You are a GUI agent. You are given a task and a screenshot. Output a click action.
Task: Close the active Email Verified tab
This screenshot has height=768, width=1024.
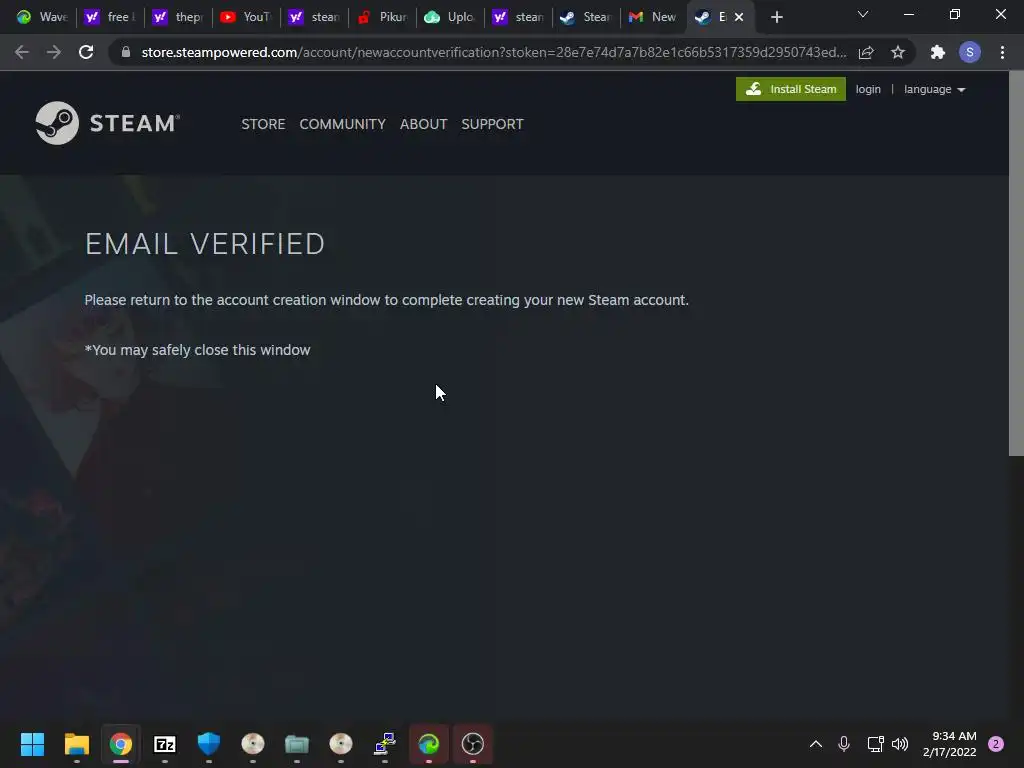pyautogui.click(x=739, y=18)
